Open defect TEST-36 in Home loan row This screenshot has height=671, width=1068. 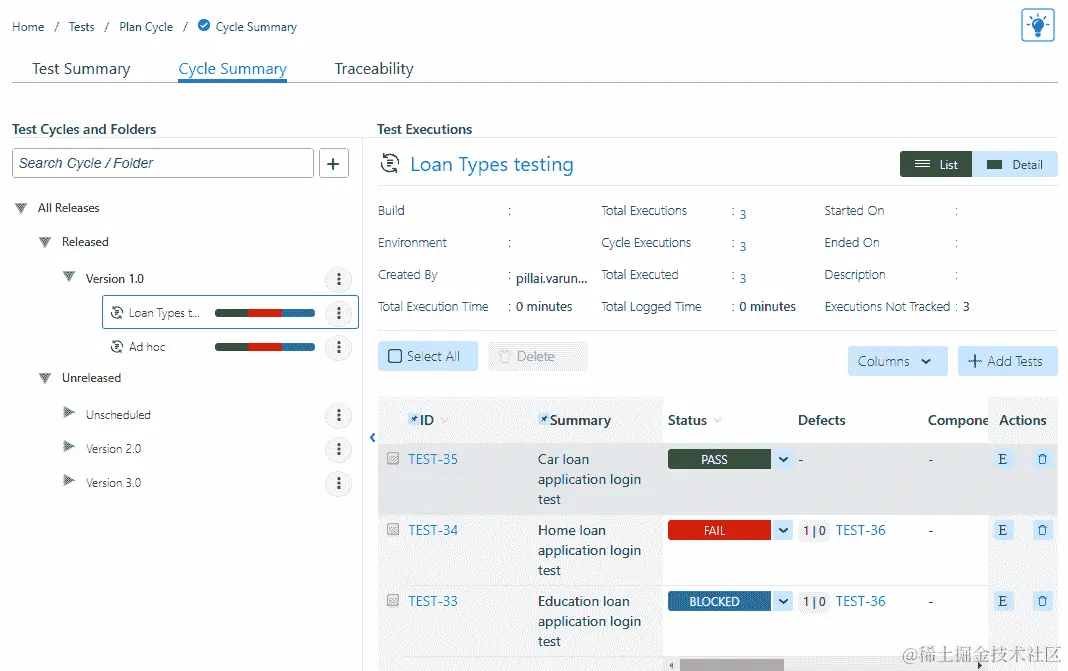[860, 530]
